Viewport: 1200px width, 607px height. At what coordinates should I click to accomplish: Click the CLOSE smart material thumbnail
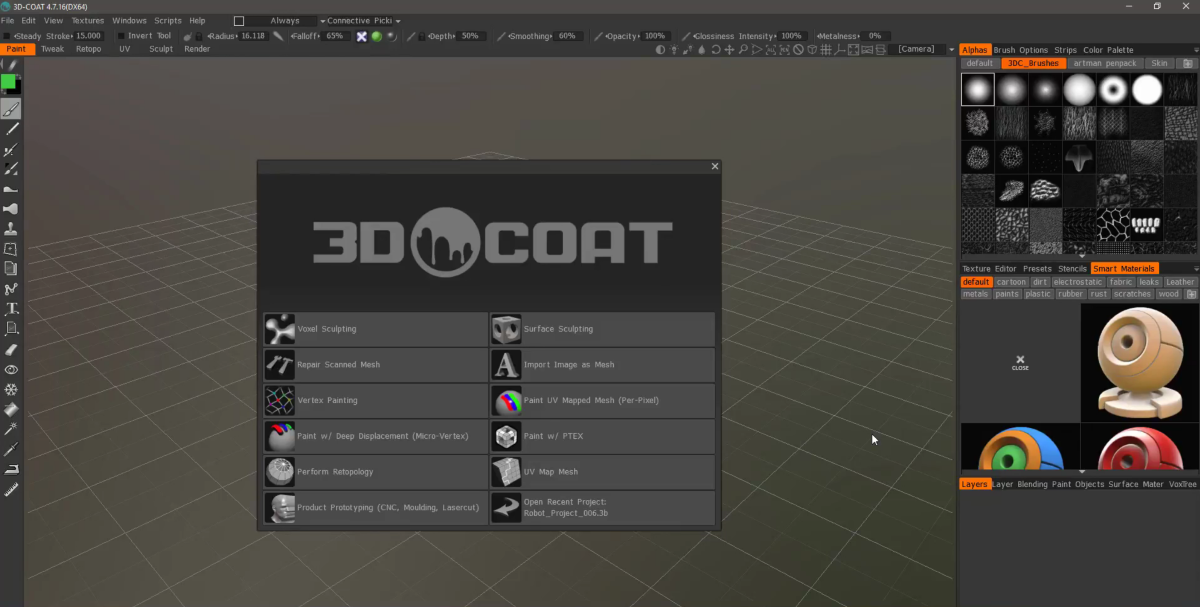point(1020,362)
